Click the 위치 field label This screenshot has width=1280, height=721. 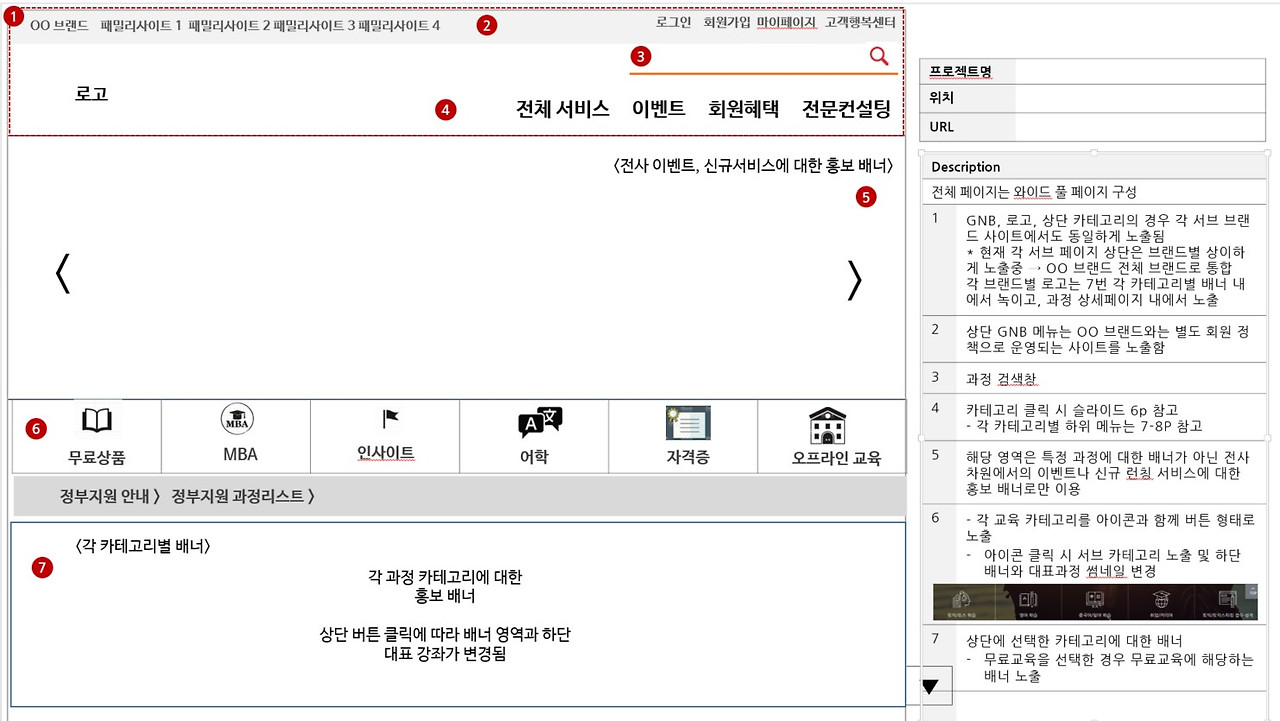pos(941,99)
